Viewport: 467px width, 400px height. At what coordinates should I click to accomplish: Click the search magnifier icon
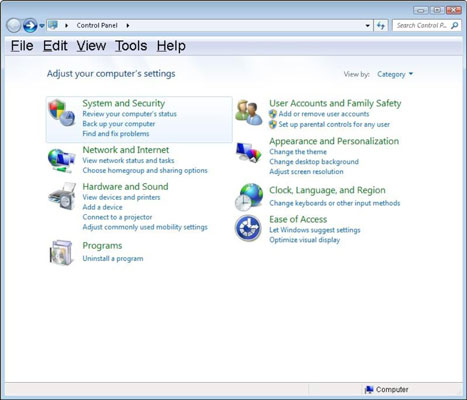click(x=455, y=25)
